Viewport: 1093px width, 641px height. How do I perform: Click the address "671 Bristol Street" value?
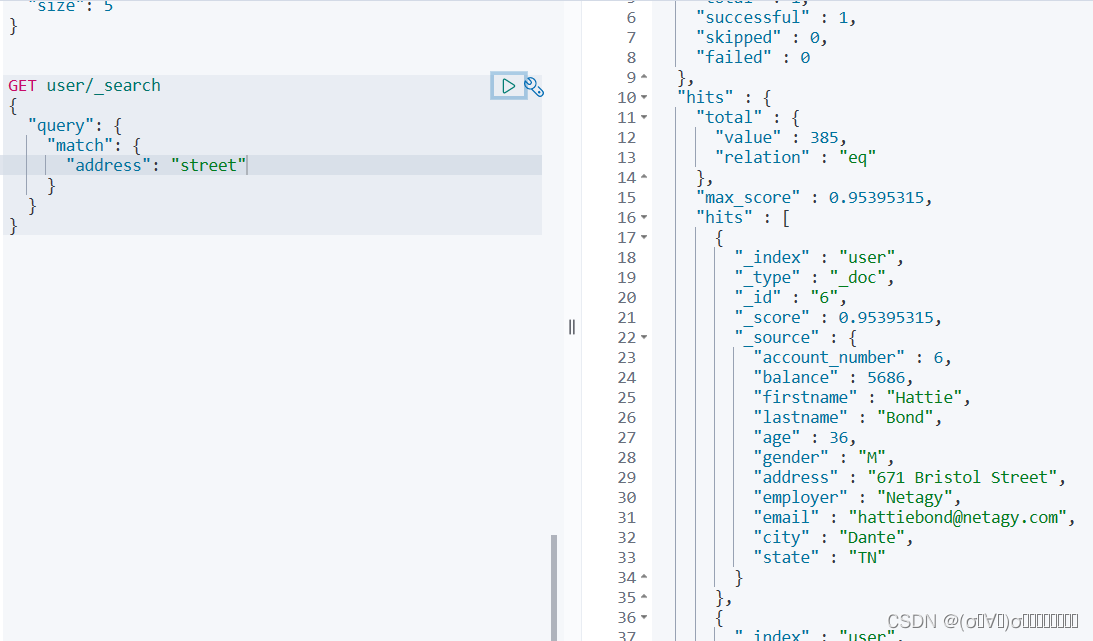point(962,477)
